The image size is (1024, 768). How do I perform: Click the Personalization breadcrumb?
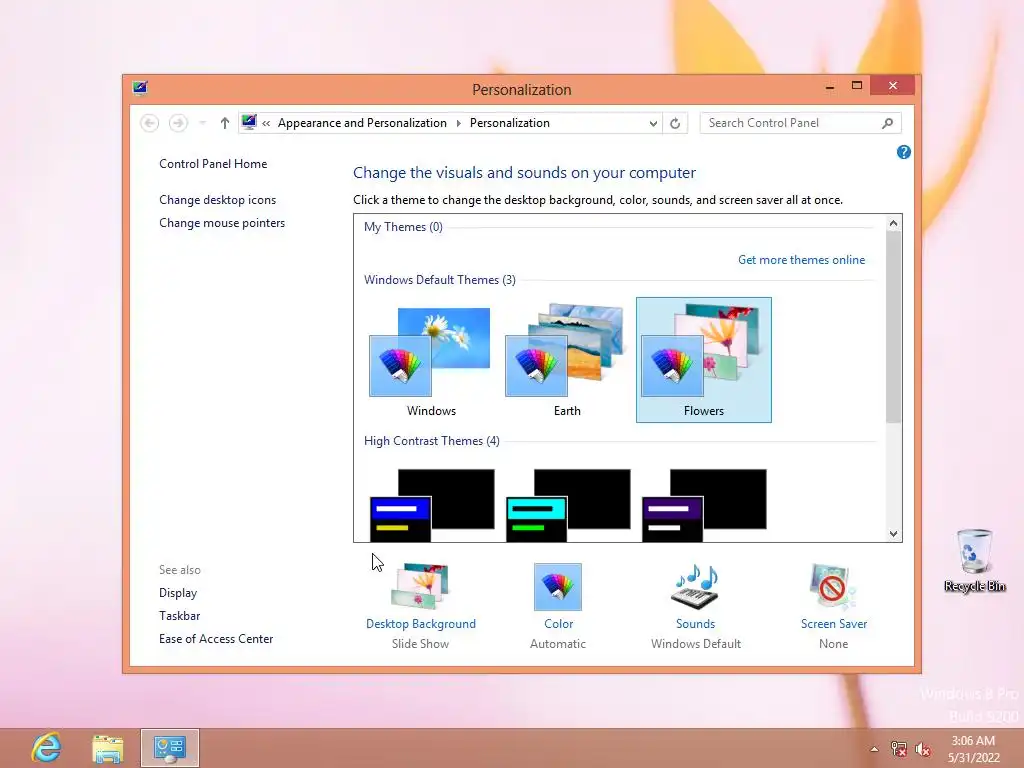(509, 123)
